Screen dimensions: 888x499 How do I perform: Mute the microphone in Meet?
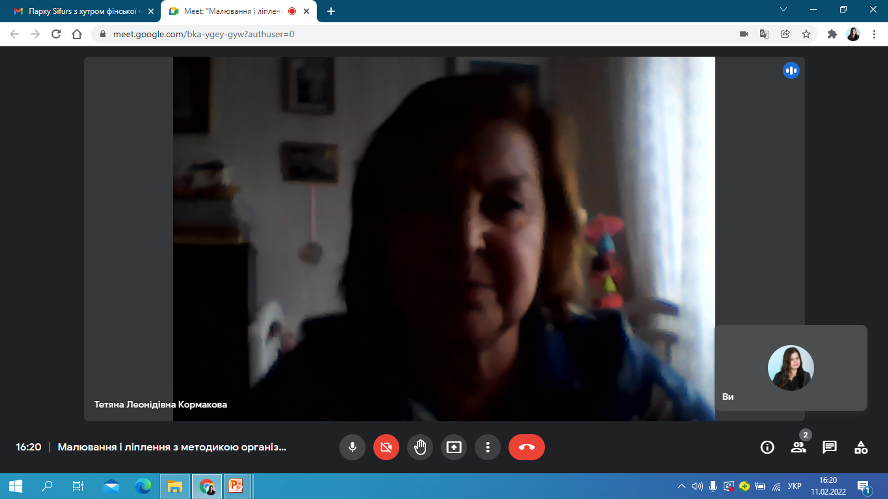coord(352,447)
